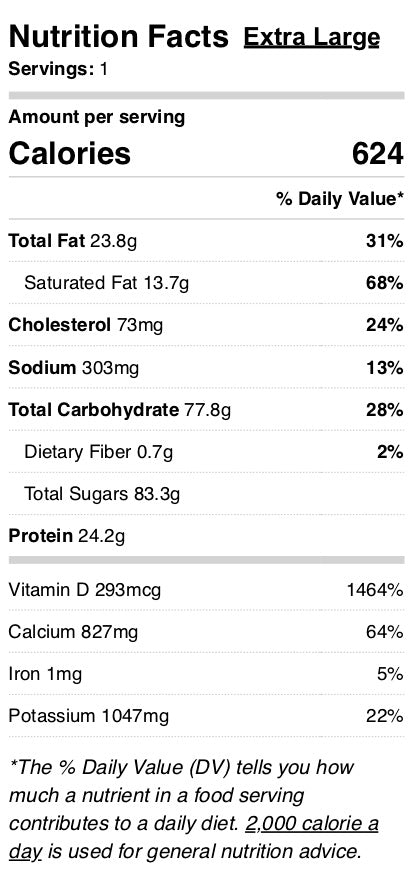Screen dimensions: 415x881
Task: Select the Potassium 1047mg row
Action: [x=207, y=716]
